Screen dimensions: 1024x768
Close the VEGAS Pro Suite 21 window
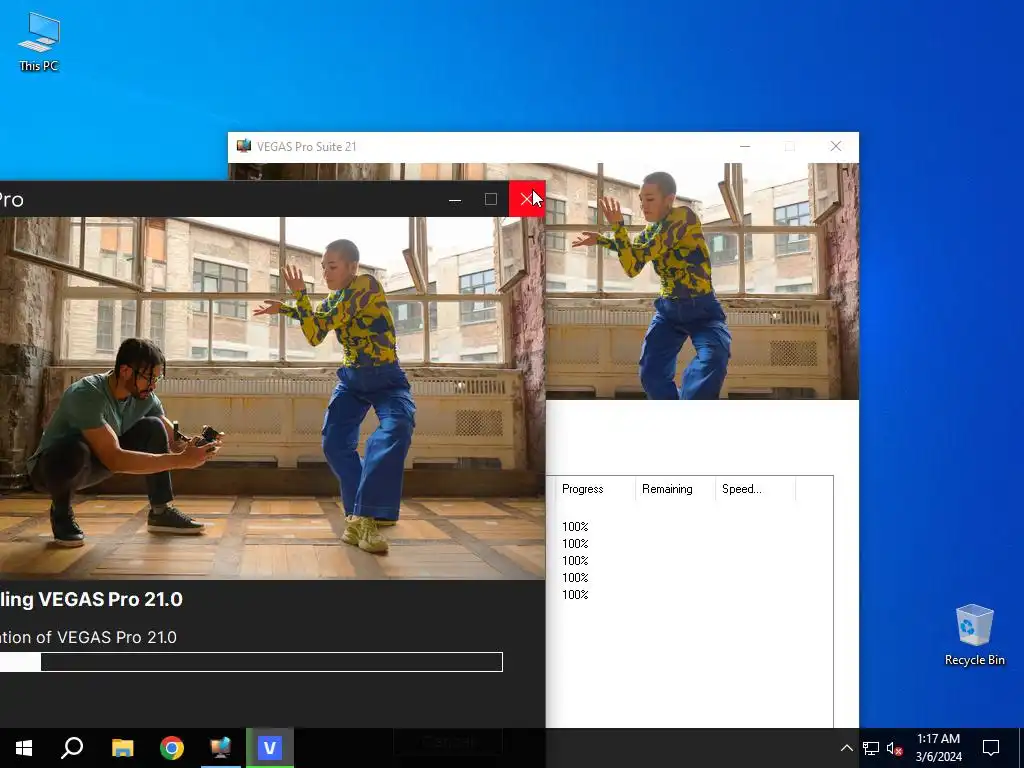[835, 146]
